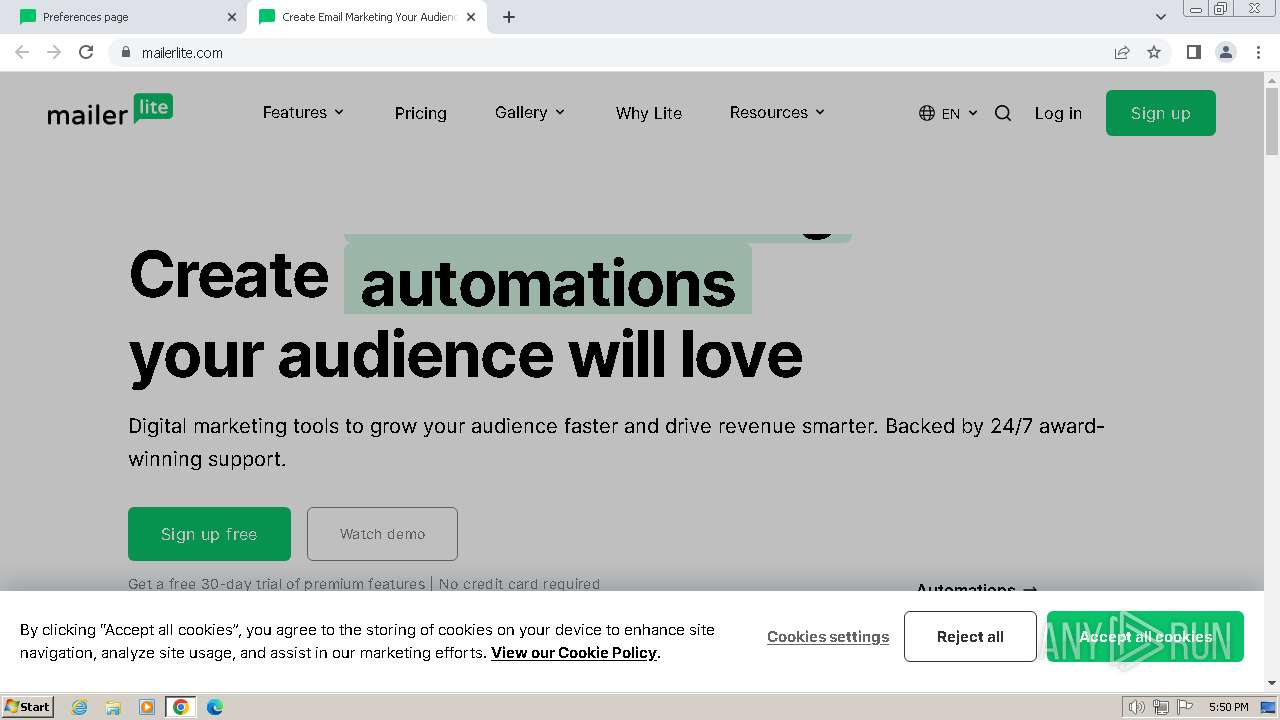Launch the media player taskbar icon
Image resolution: width=1280 pixels, height=720 pixels.
(147, 707)
